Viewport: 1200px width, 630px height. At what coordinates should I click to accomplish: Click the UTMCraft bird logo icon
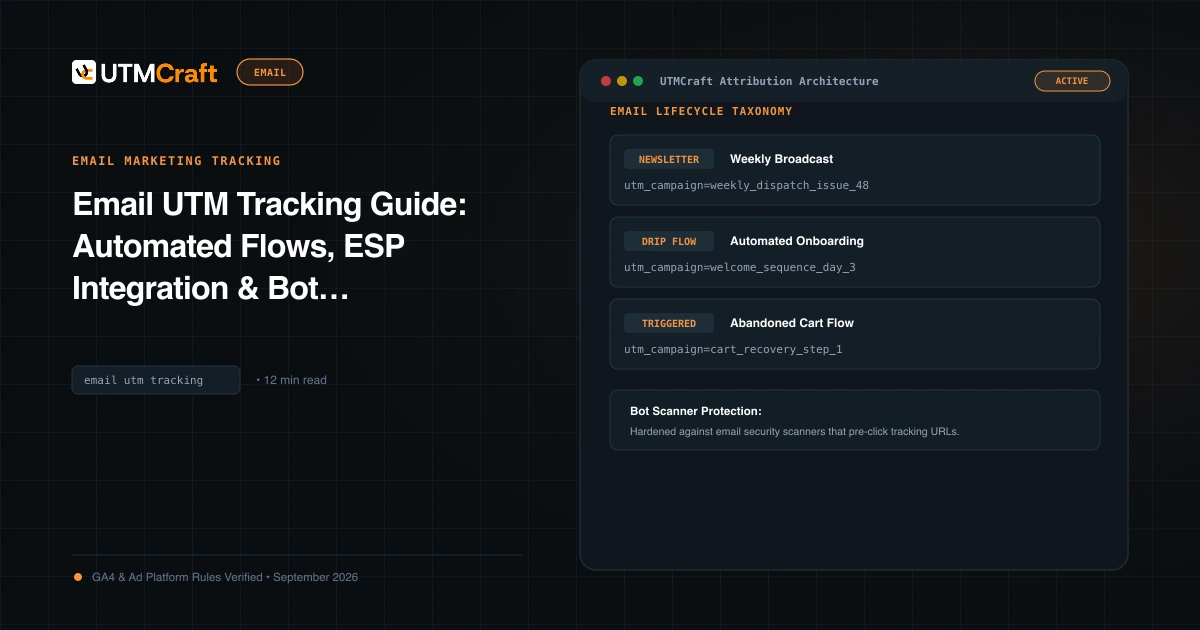coord(84,72)
